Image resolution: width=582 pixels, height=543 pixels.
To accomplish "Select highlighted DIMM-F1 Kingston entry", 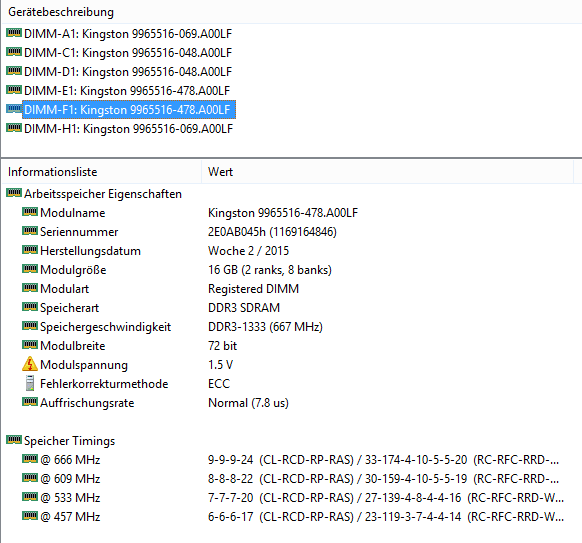I will point(129,110).
